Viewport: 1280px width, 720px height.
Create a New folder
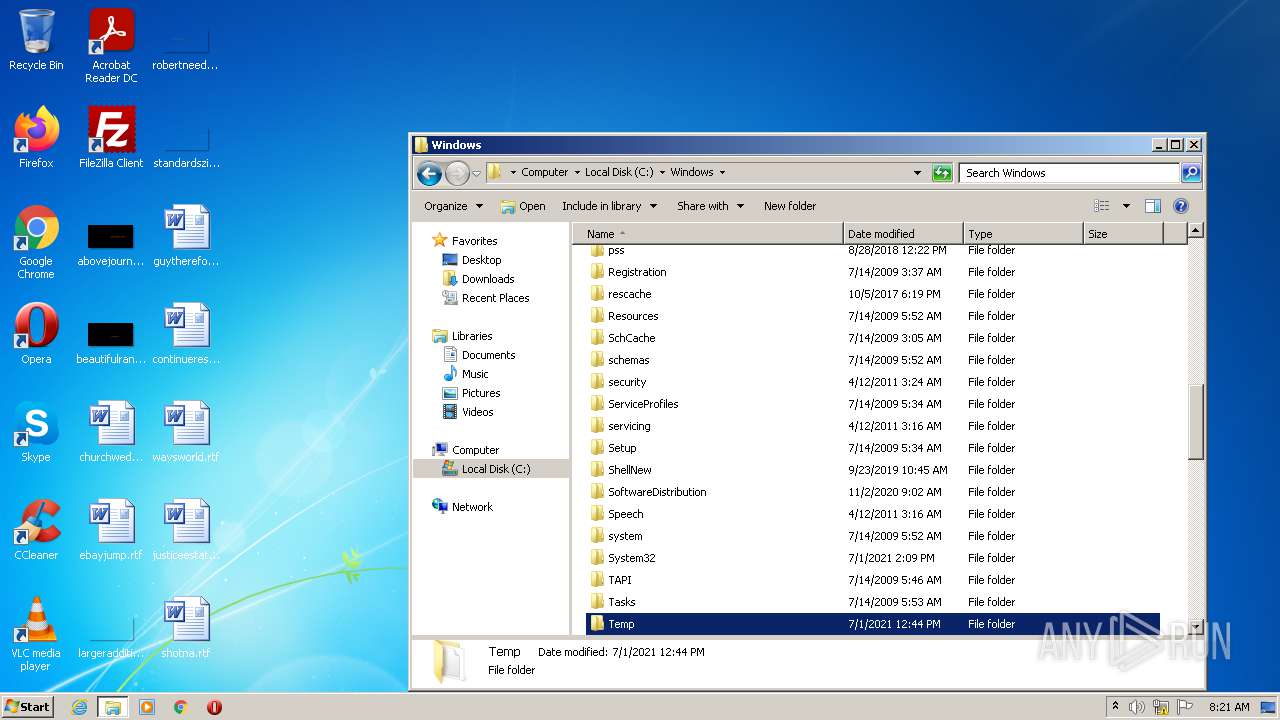[x=790, y=206]
